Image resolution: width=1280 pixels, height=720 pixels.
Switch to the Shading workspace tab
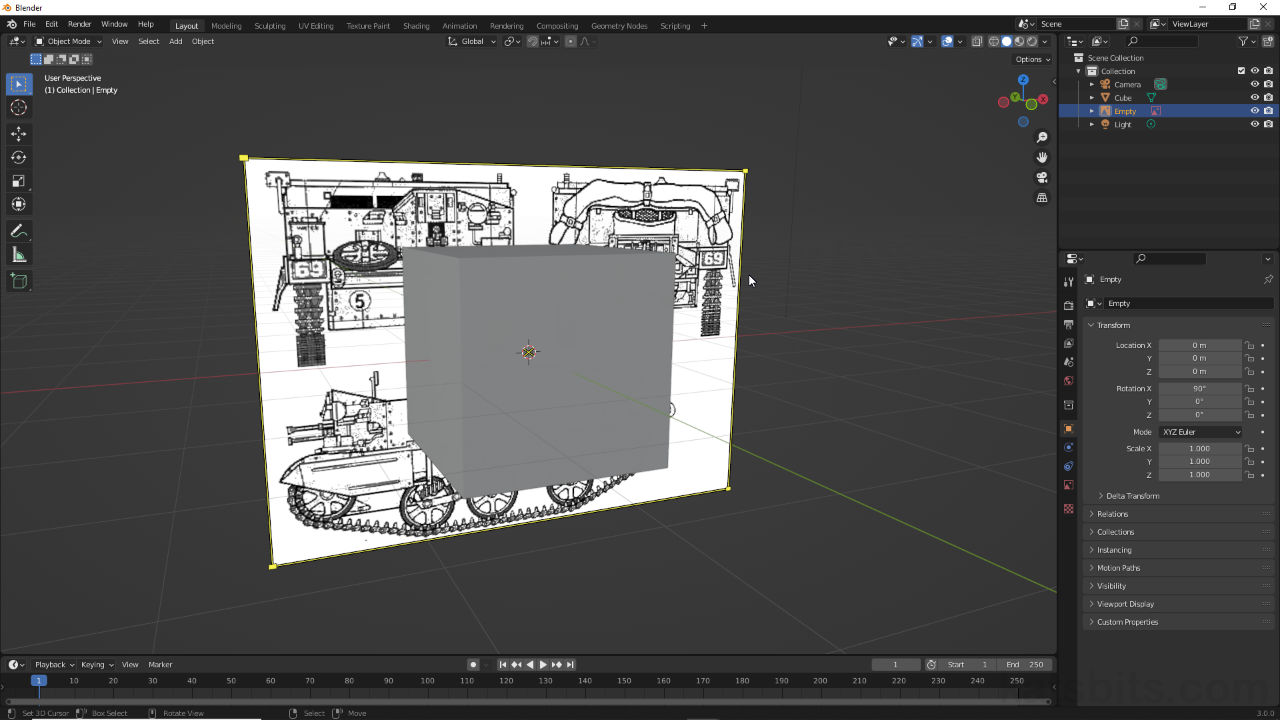tap(416, 26)
